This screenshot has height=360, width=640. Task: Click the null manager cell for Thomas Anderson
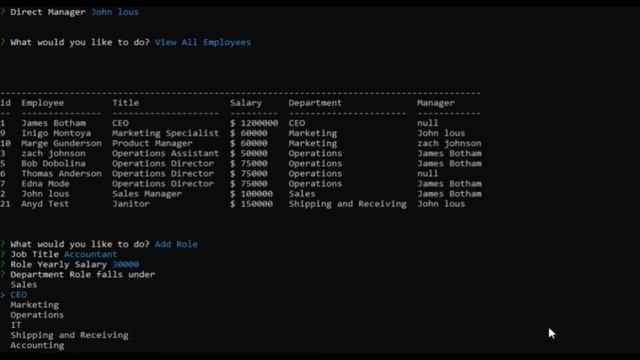[x=428, y=173]
